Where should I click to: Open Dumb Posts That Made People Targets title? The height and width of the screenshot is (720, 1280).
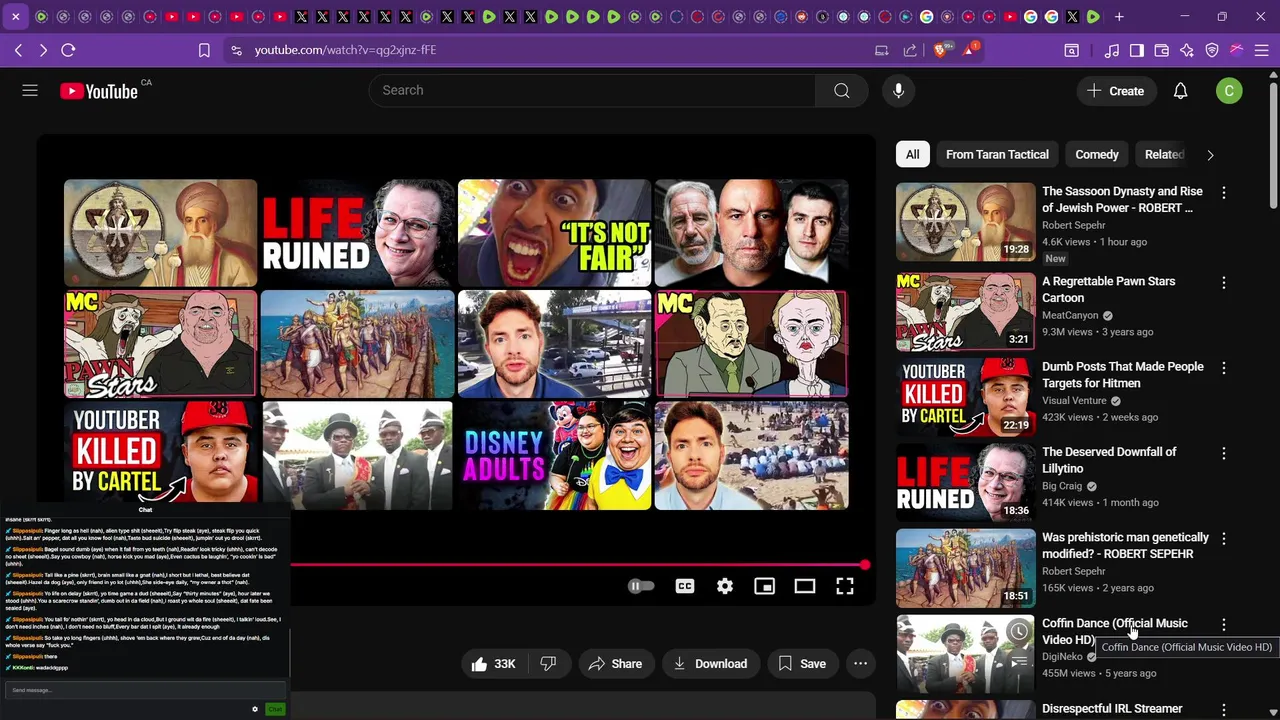[1122, 375]
